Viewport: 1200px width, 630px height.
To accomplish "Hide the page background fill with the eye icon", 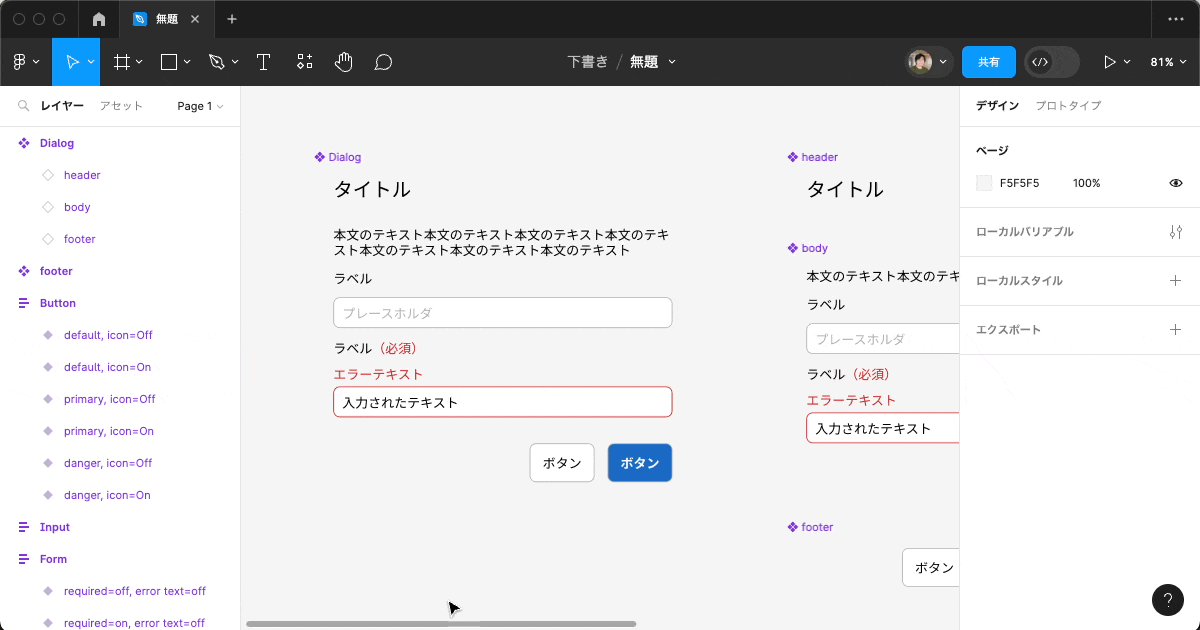I will click(x=1175, y=182).
